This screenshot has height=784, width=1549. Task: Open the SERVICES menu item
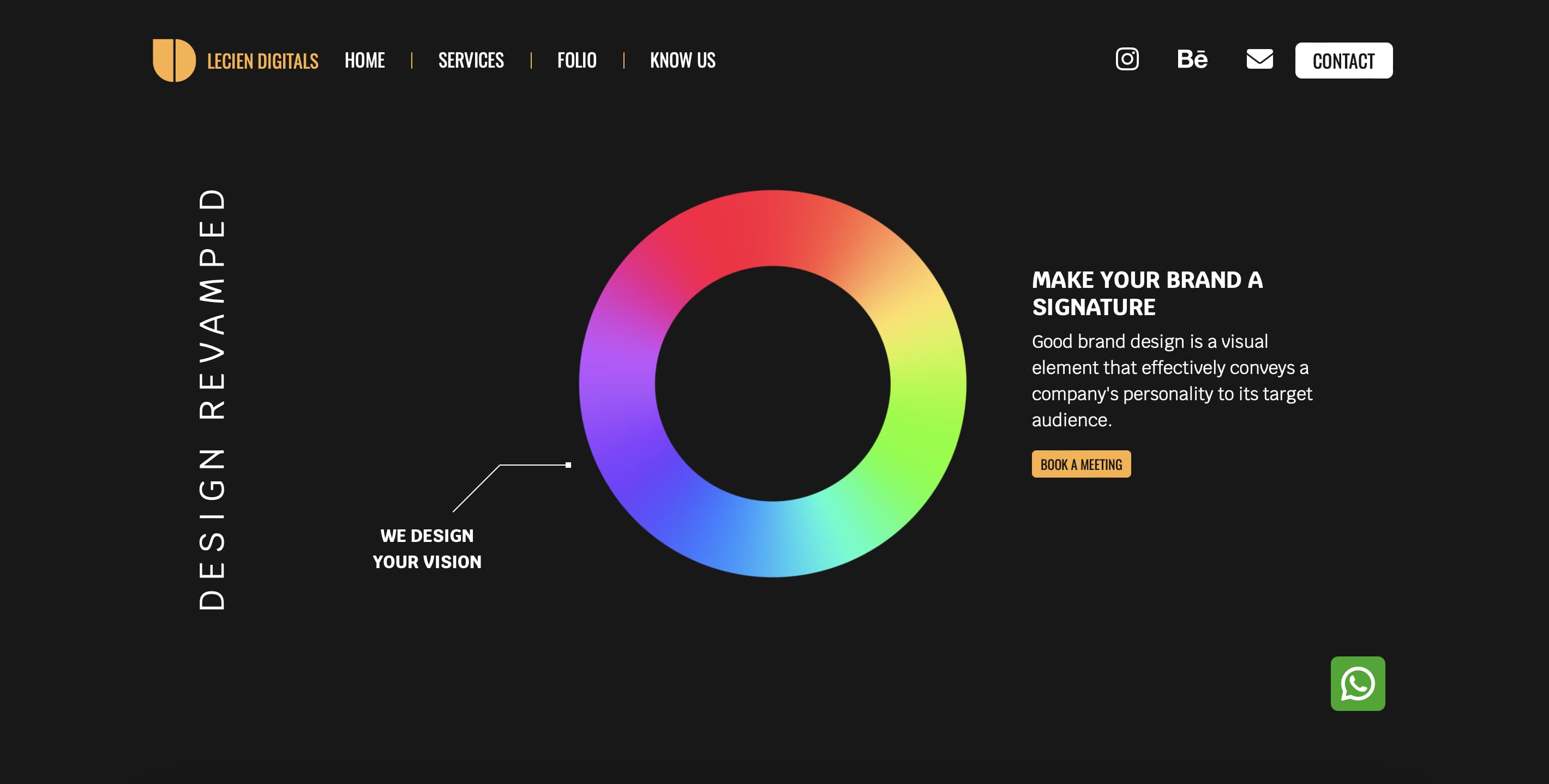click(x=471, y=60)
